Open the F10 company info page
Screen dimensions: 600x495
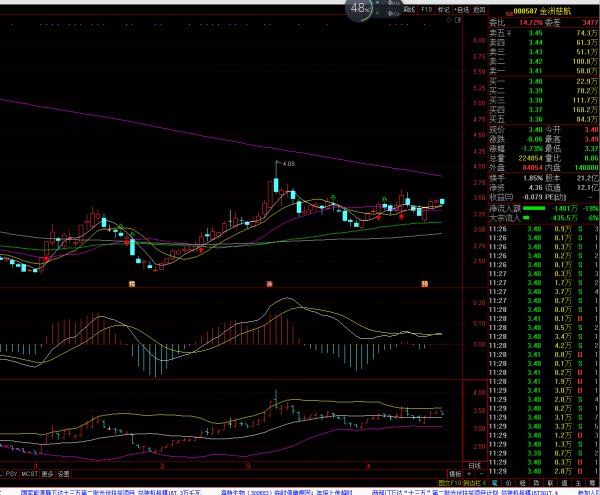(427, 7)
